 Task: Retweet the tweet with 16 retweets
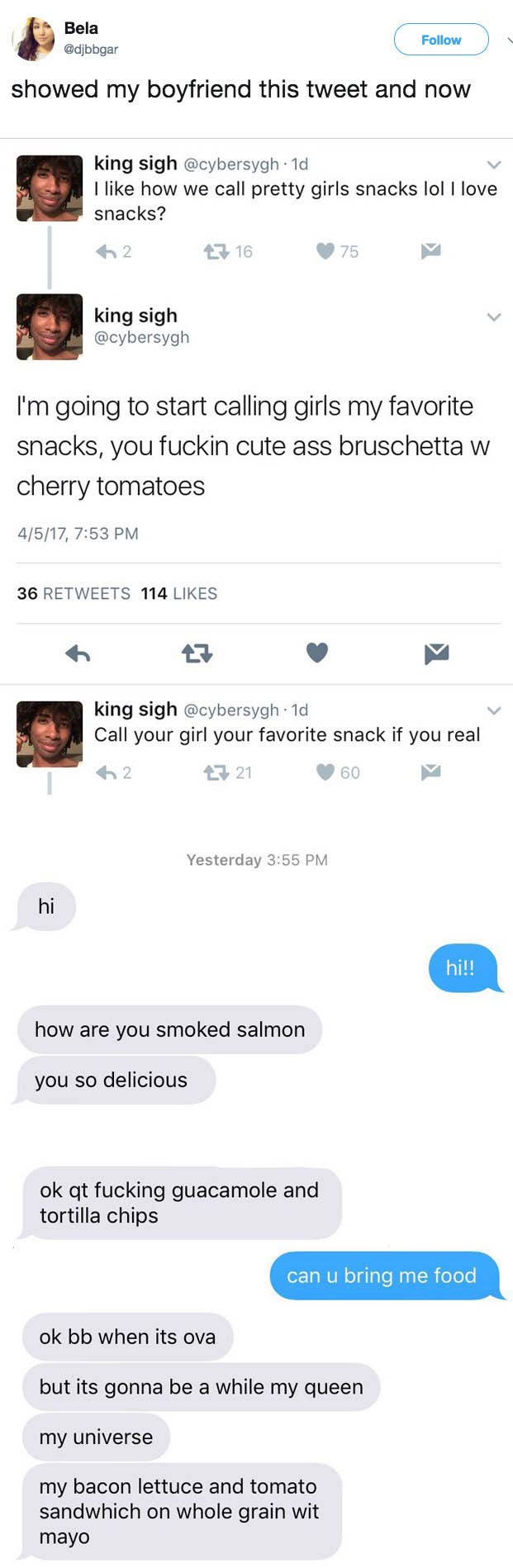[216, 251]
